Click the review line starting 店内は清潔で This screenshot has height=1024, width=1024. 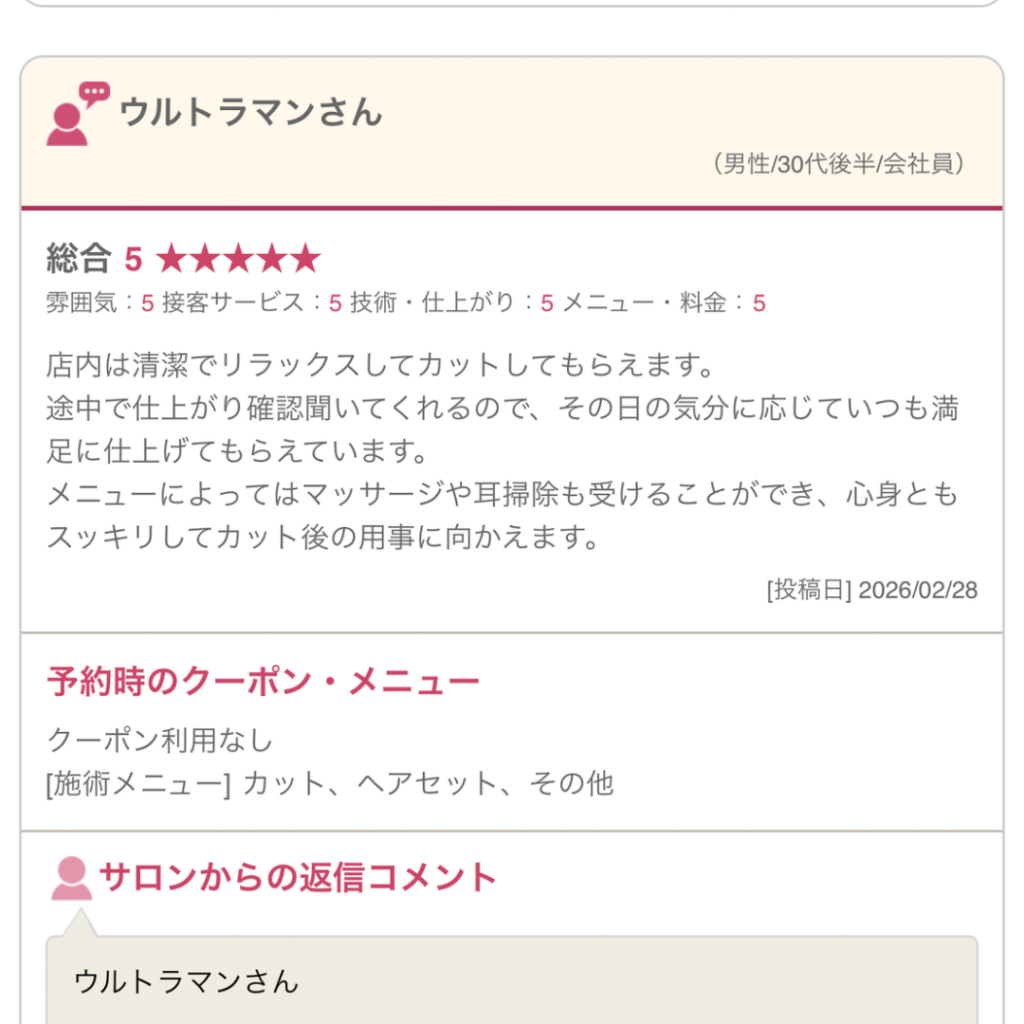click(382, 365)
